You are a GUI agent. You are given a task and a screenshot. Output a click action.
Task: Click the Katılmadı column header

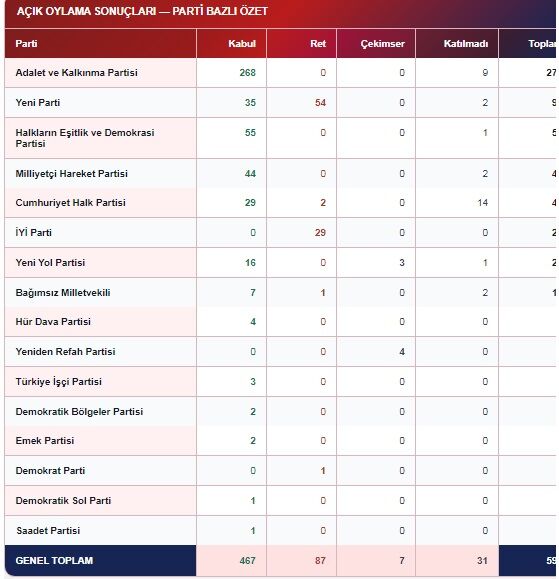(466, 44)
